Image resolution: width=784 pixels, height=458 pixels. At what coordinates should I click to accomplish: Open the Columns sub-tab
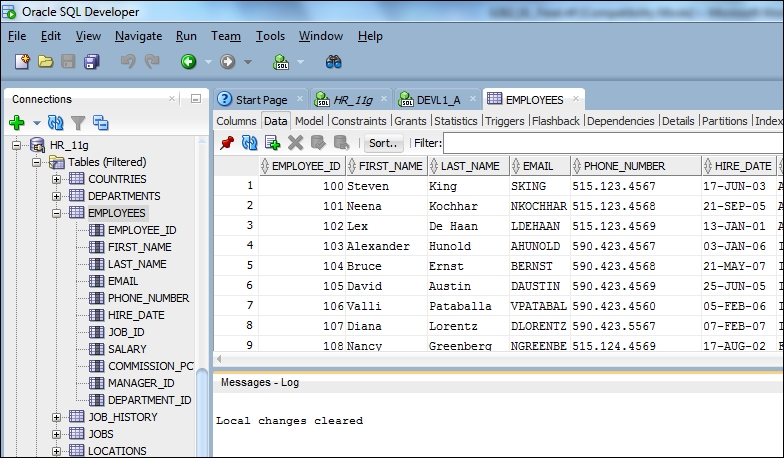236,121
